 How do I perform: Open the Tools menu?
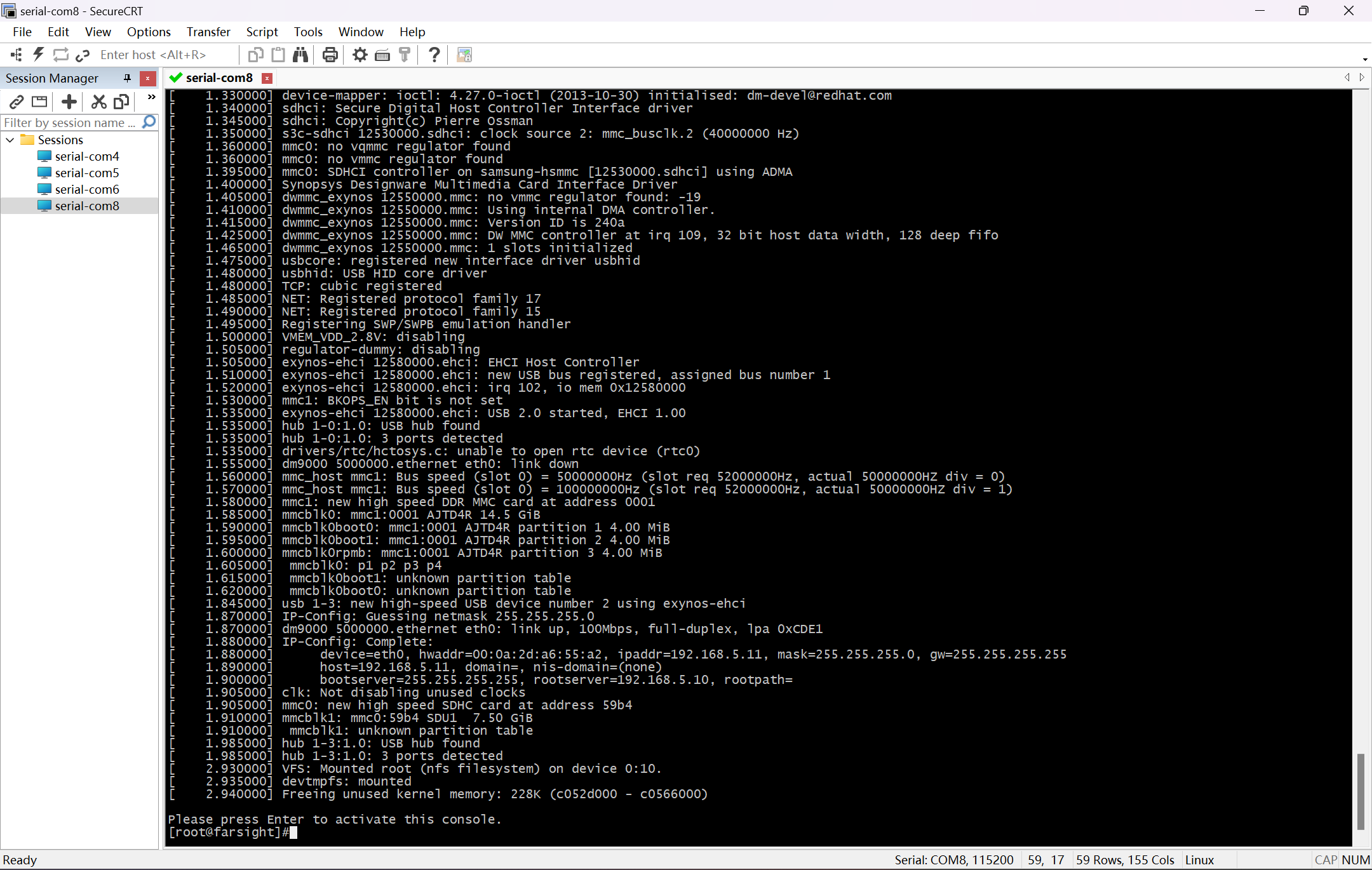click(308, 31)
